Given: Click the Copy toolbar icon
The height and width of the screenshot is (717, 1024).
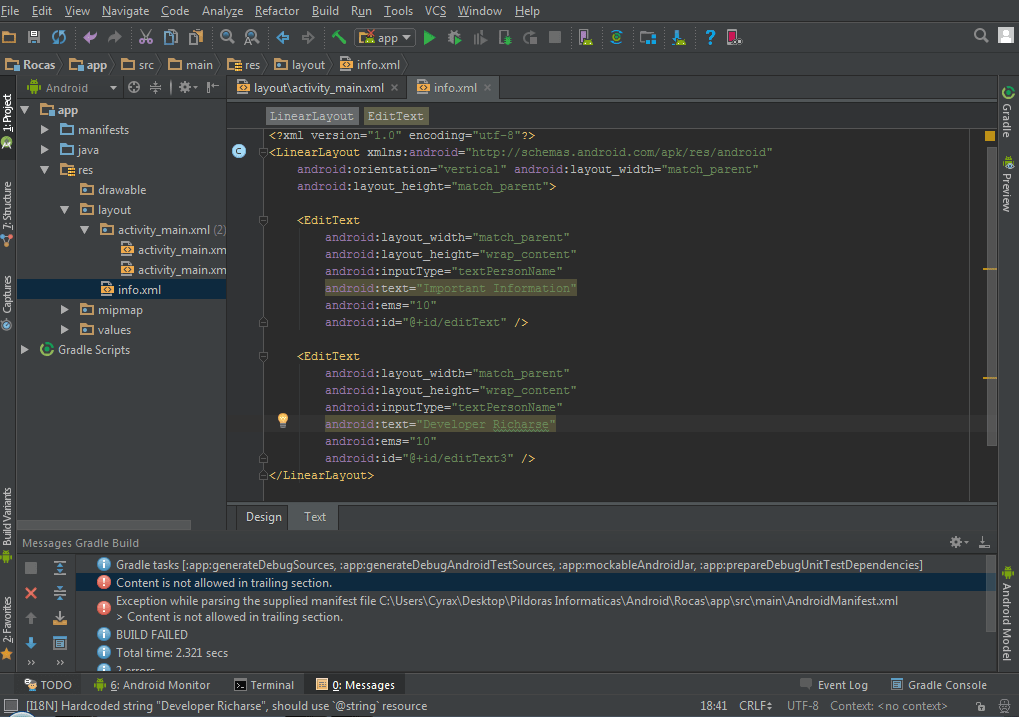Looking at the screenshot, I should tap(170, 37).
